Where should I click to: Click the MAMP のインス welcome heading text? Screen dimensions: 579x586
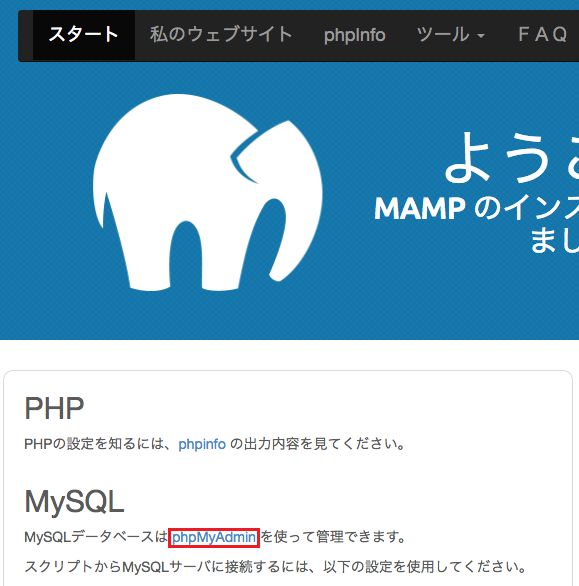[x=477, y=209]
